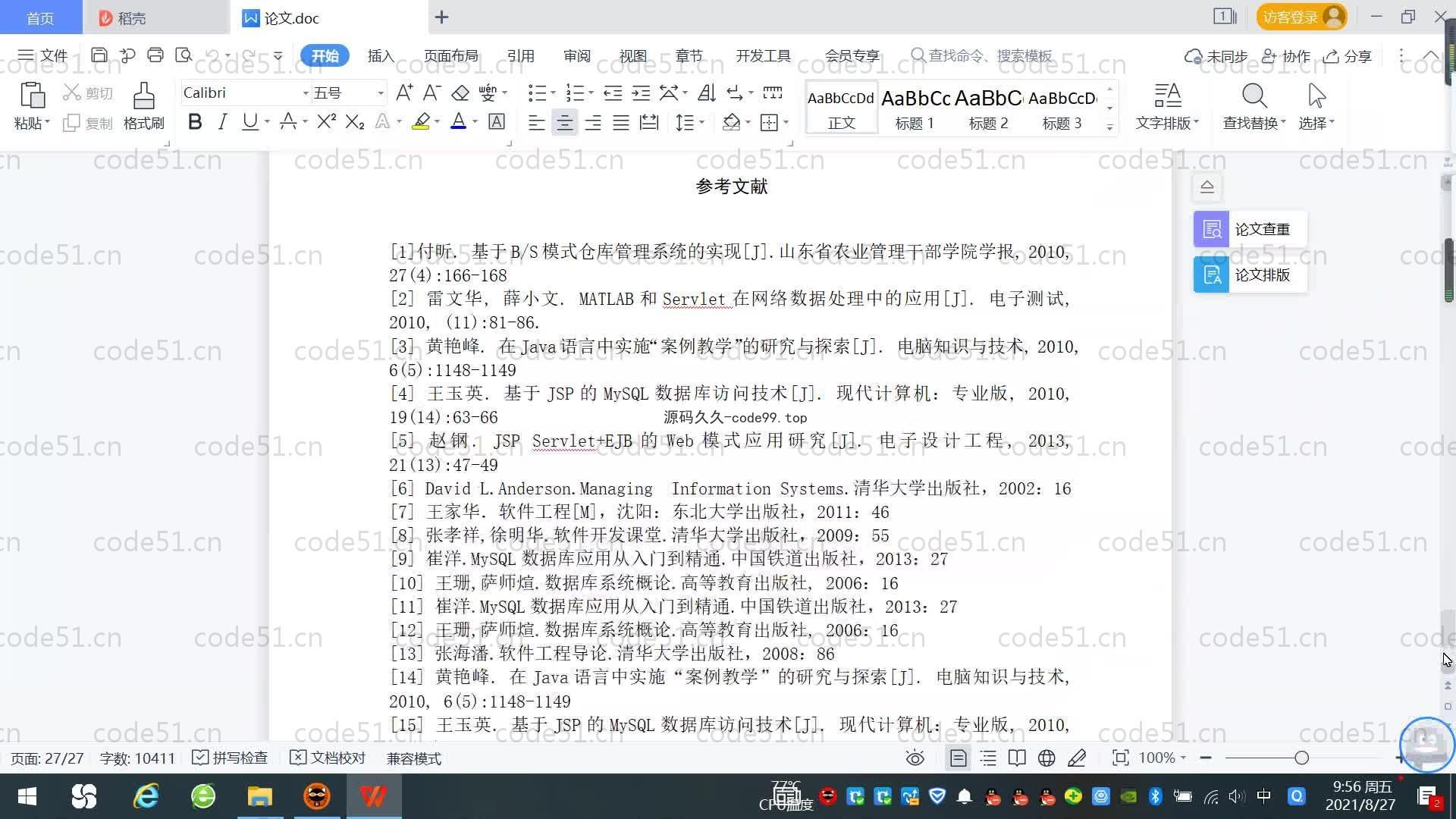Switch to the 页面布局 ribbon tab
Image resolution: width=1456 pixels, height=819 pixels.
(x=451, y=56)
